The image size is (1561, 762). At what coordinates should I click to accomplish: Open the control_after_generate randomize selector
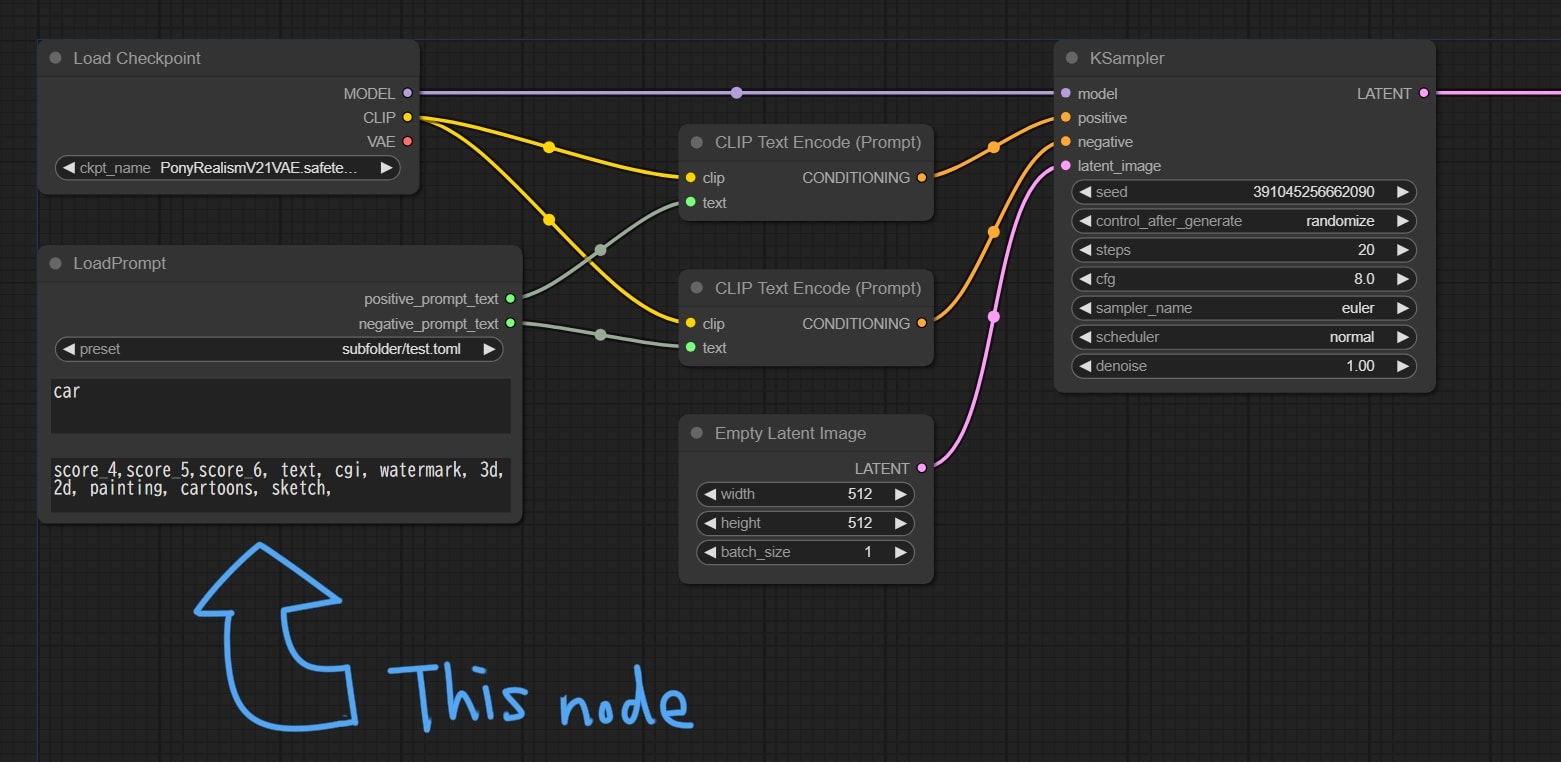[1244, 221]
